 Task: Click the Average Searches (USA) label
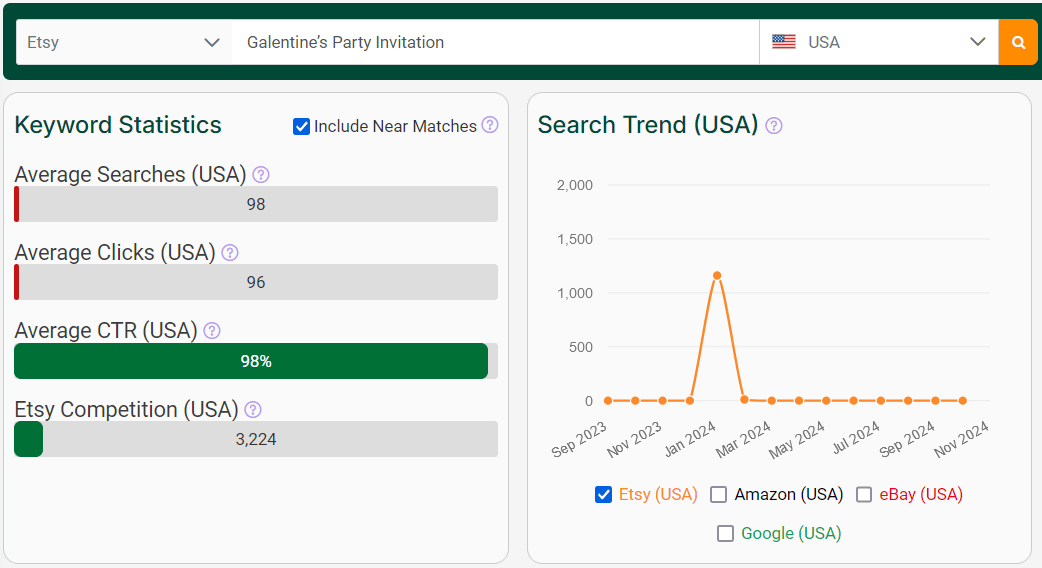(x=130, y=175)
